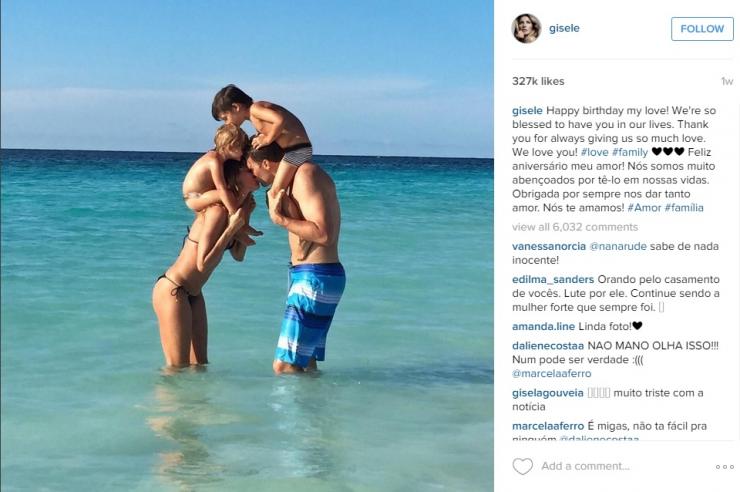The width and height of the screenshot is (740, 492).
Task: Open the #Amor hashtag
Action: click(644, 208)
